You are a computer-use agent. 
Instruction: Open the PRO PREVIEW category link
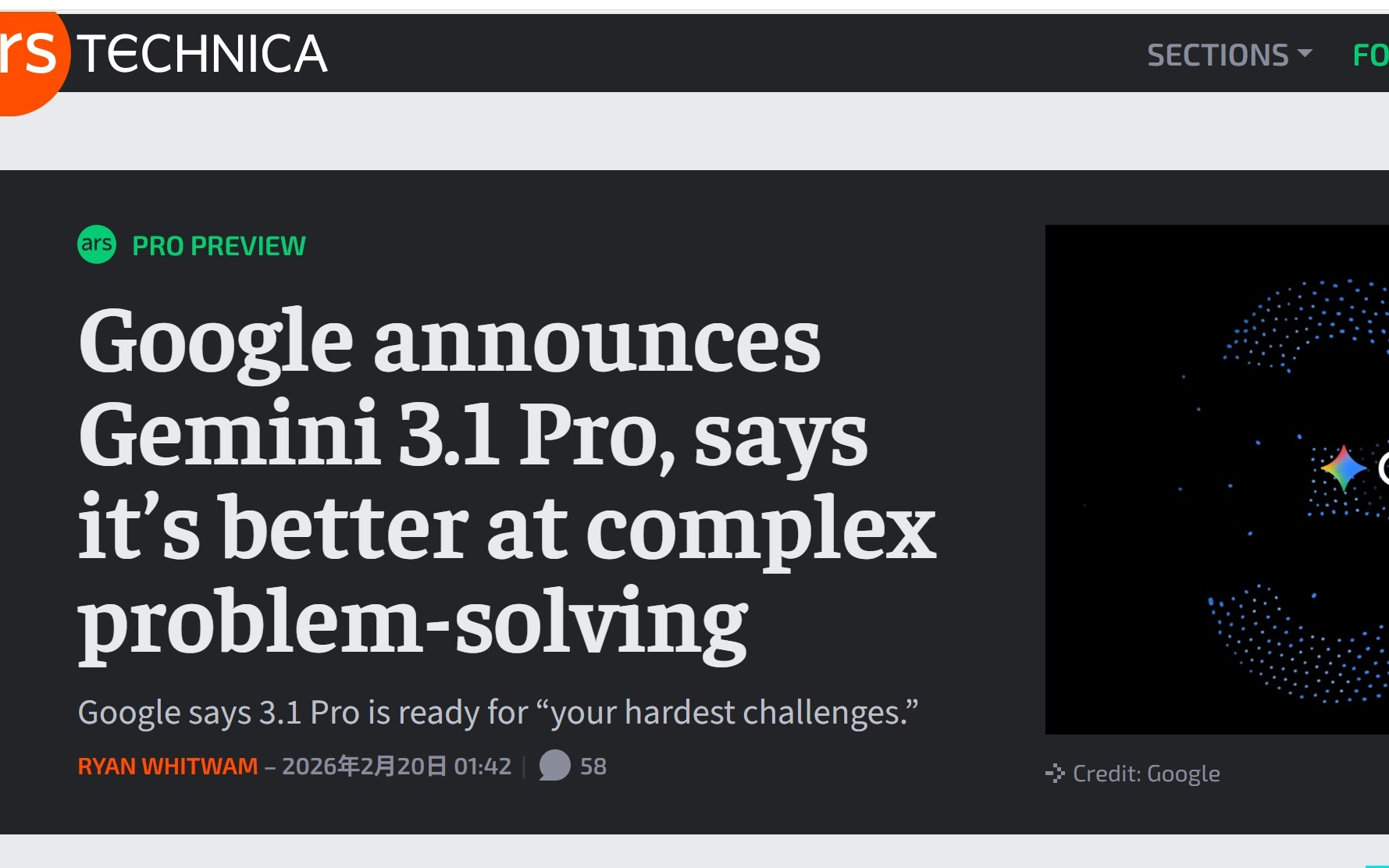point(219,246)
